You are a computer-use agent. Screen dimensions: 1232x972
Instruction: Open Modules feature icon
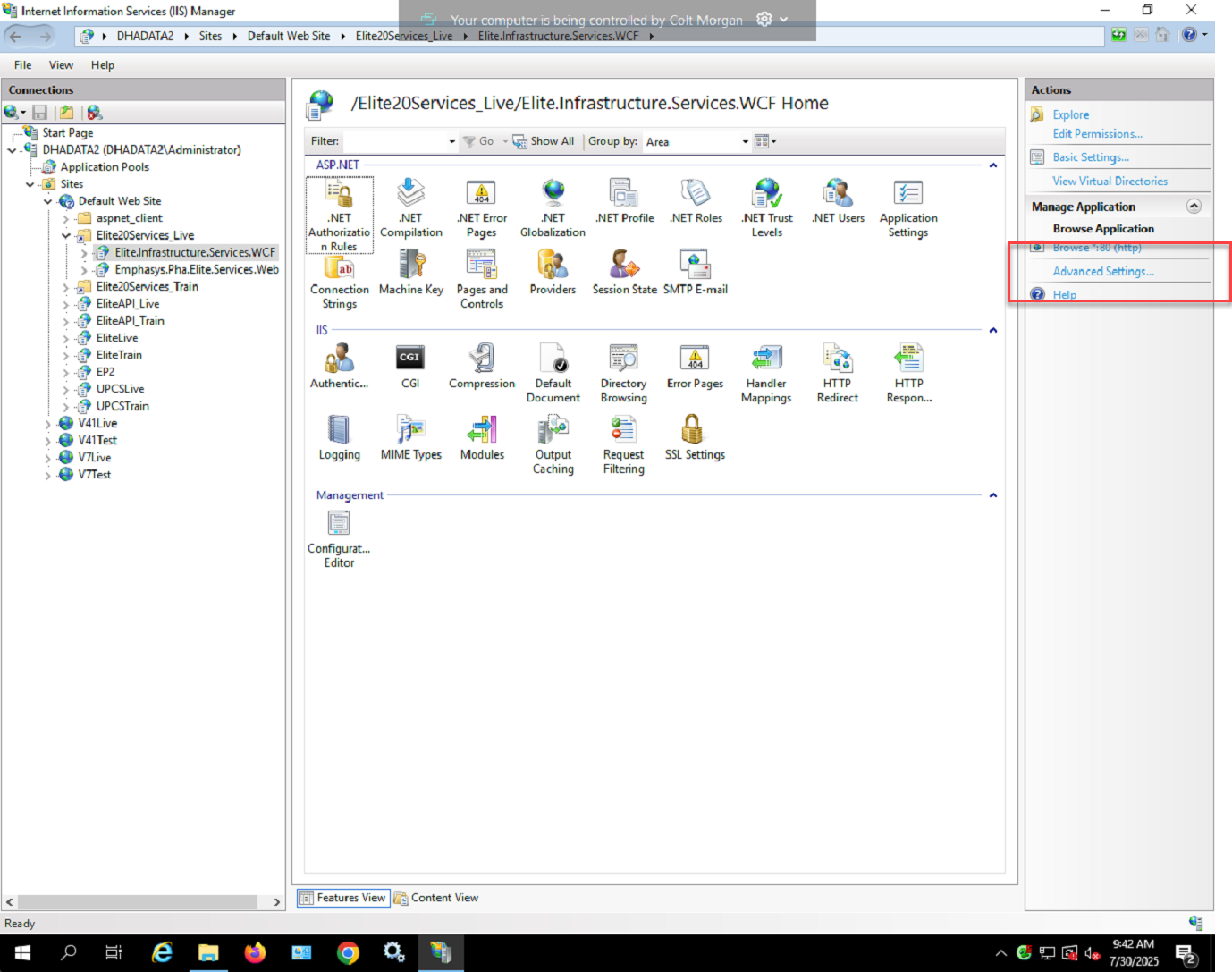(482, 438)
